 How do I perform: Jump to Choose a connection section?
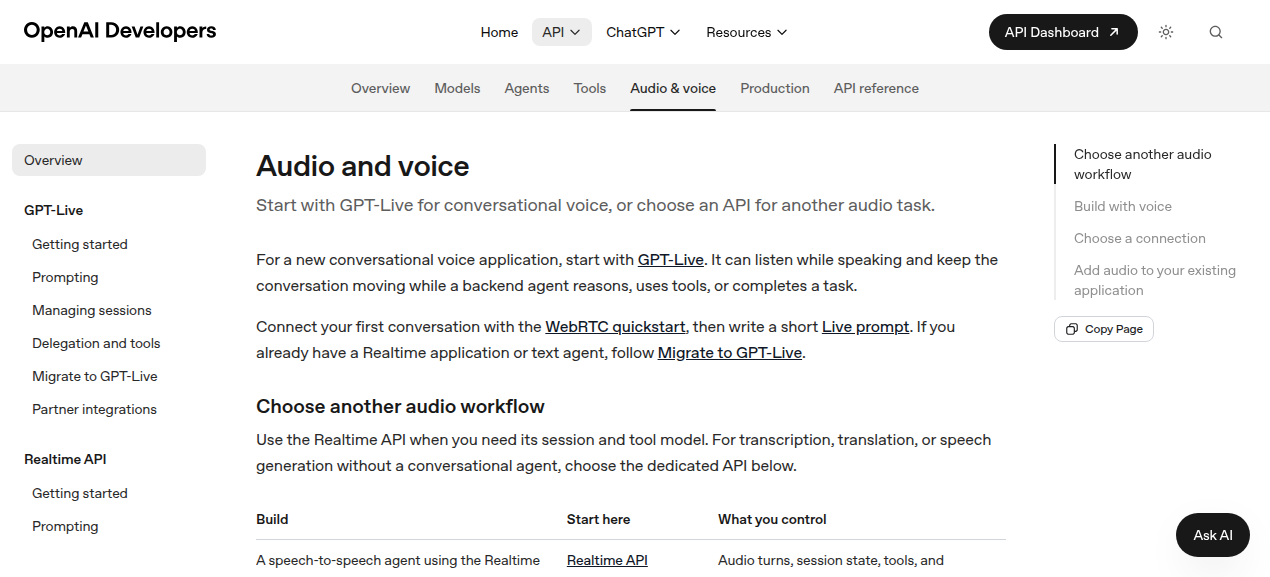(x=1140, y=238)
